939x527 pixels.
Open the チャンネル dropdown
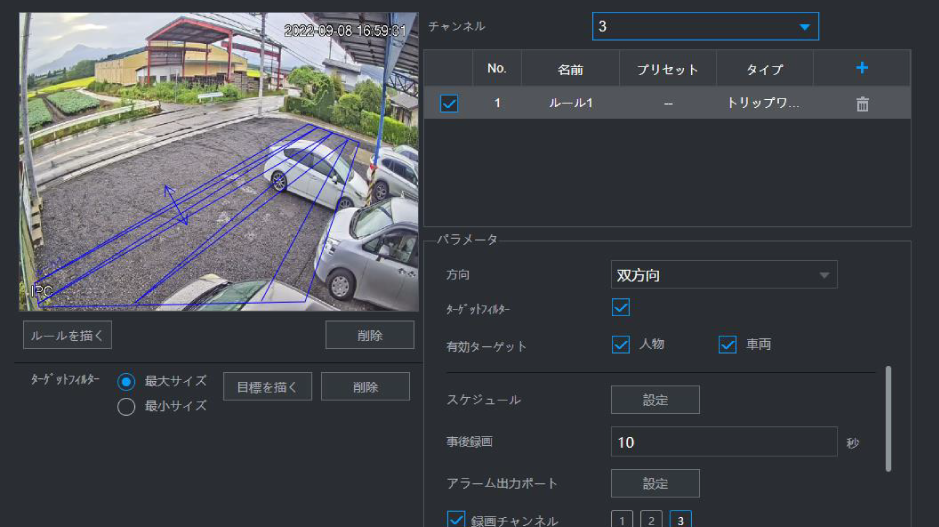coord(705,26)
